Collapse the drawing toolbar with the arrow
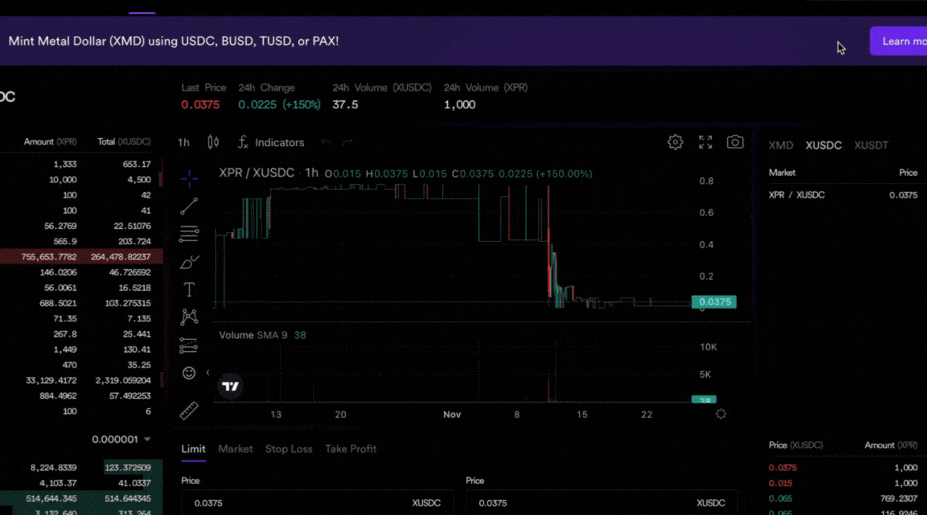Screen dimensions: 927x515 pyautogui.click(x=208, y=373)
